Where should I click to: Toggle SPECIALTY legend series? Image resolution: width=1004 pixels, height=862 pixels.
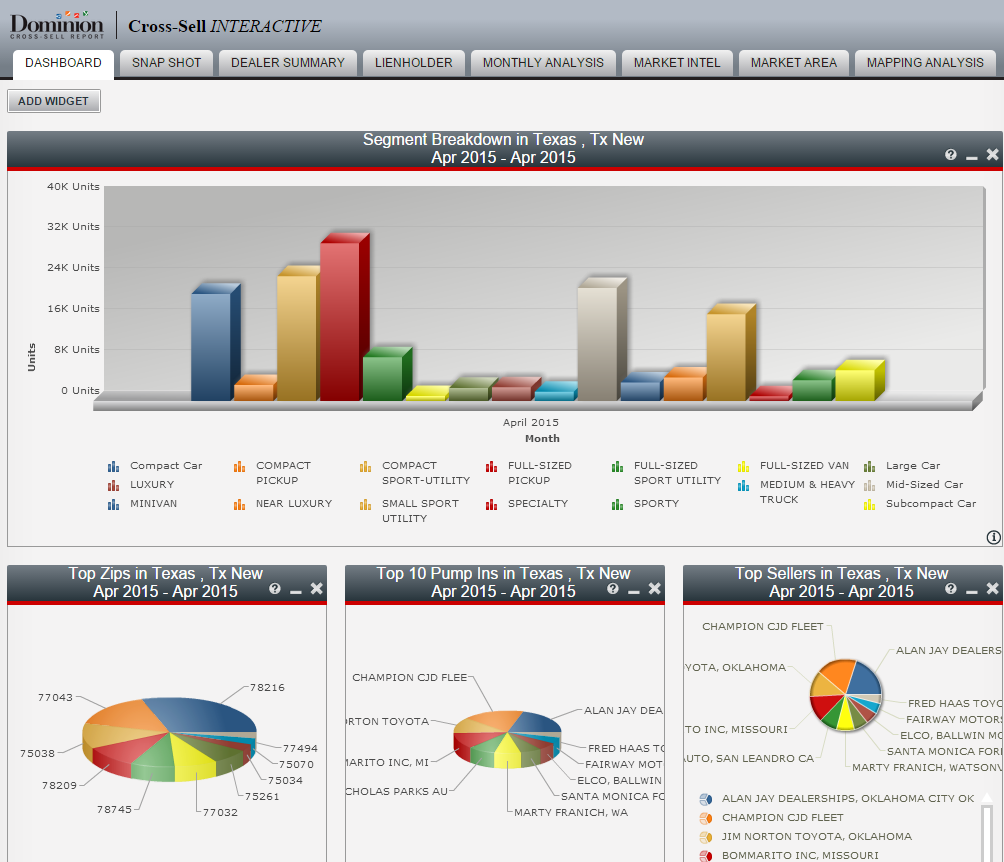pyautogui.click(x=527, y=504)
